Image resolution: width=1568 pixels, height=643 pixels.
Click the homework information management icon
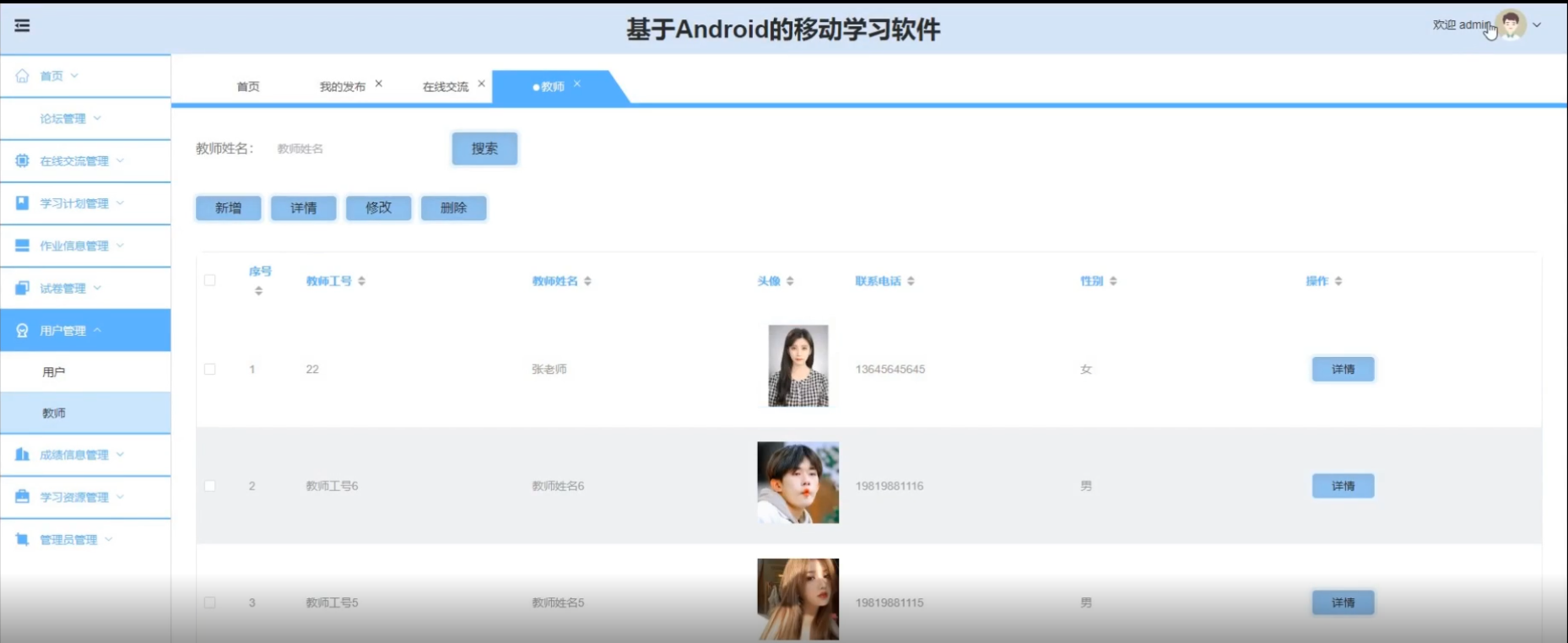coord(23,246)
